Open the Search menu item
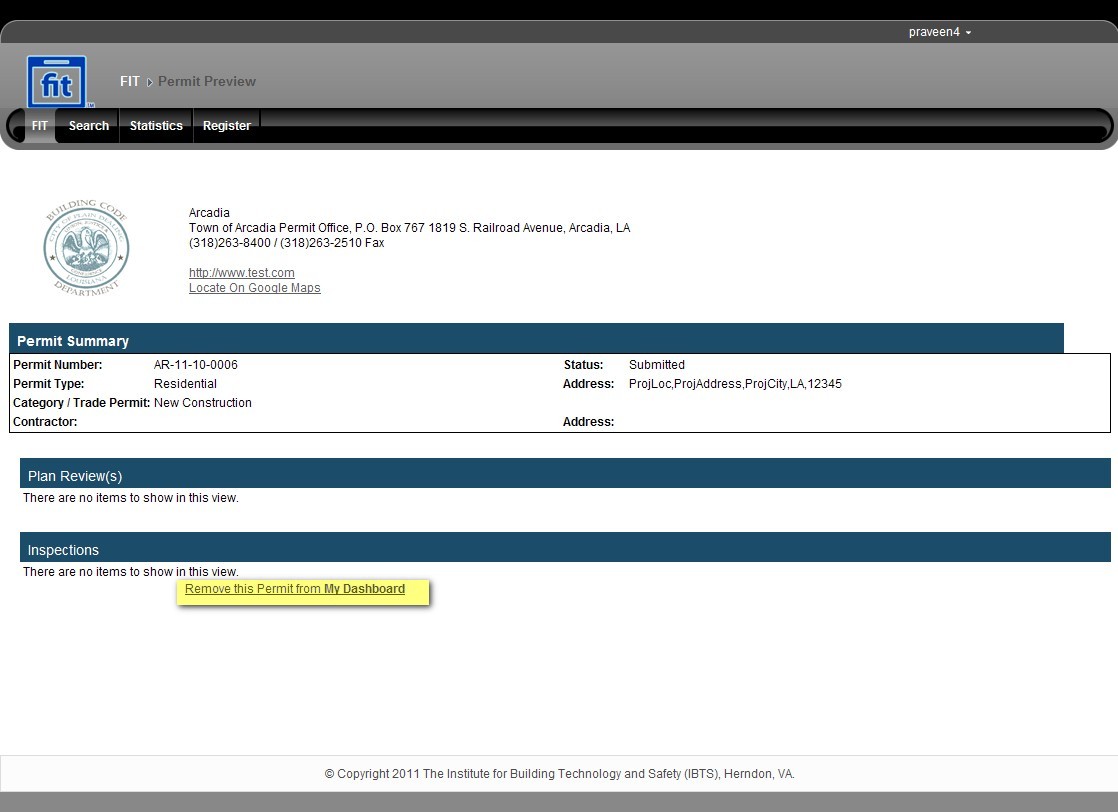The width and height of the screenshot is (1118, 812). point(88,126)
